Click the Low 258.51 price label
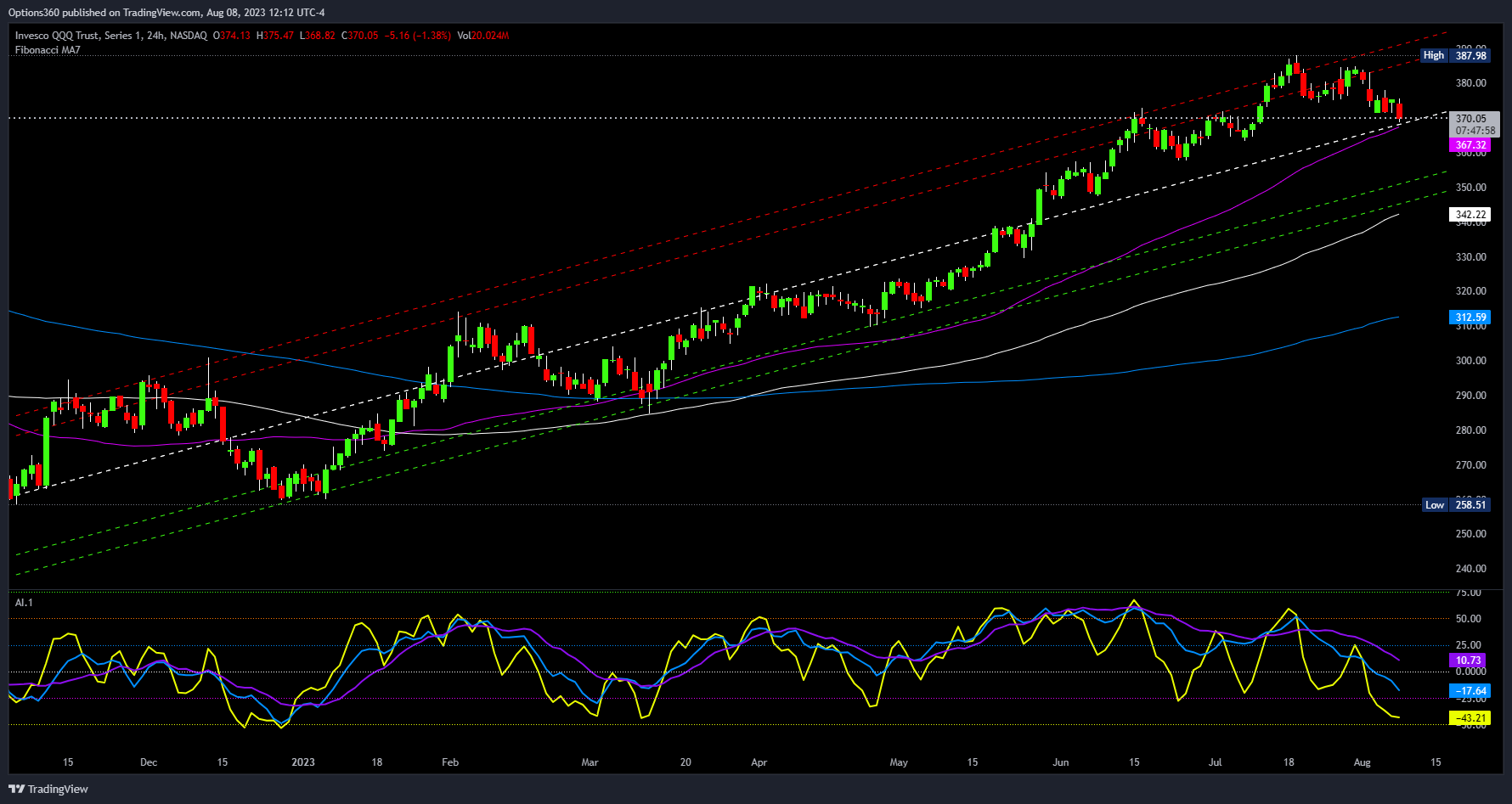1512x804 pixels. [1456, 505]
